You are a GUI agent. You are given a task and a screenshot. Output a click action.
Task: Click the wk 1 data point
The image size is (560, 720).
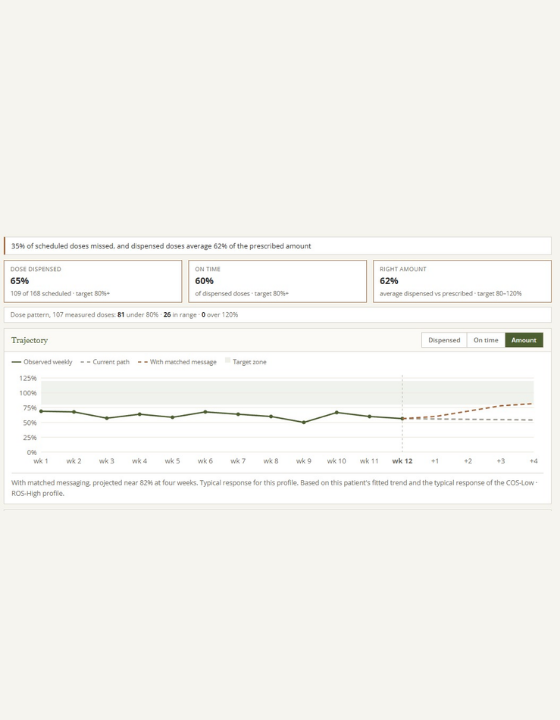(41, 411)
